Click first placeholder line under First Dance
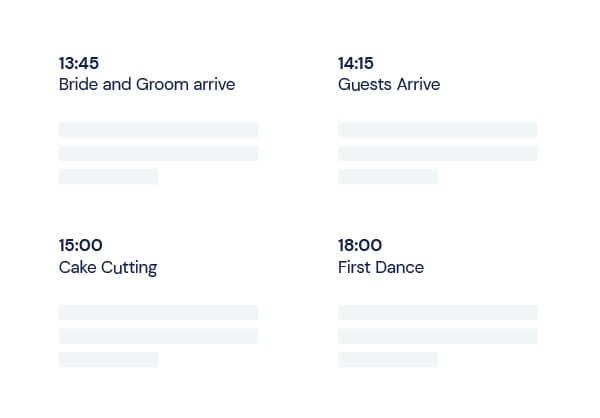The image size is (600, 418). tap(437, 313)
